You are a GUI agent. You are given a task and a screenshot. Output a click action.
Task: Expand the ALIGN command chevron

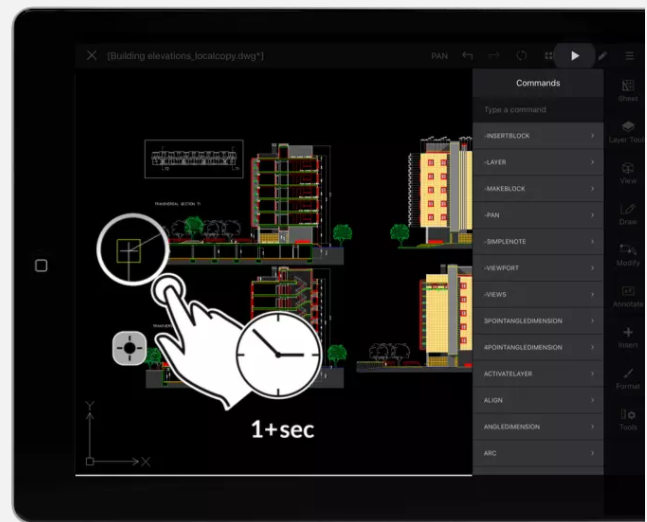pos(592,400)
